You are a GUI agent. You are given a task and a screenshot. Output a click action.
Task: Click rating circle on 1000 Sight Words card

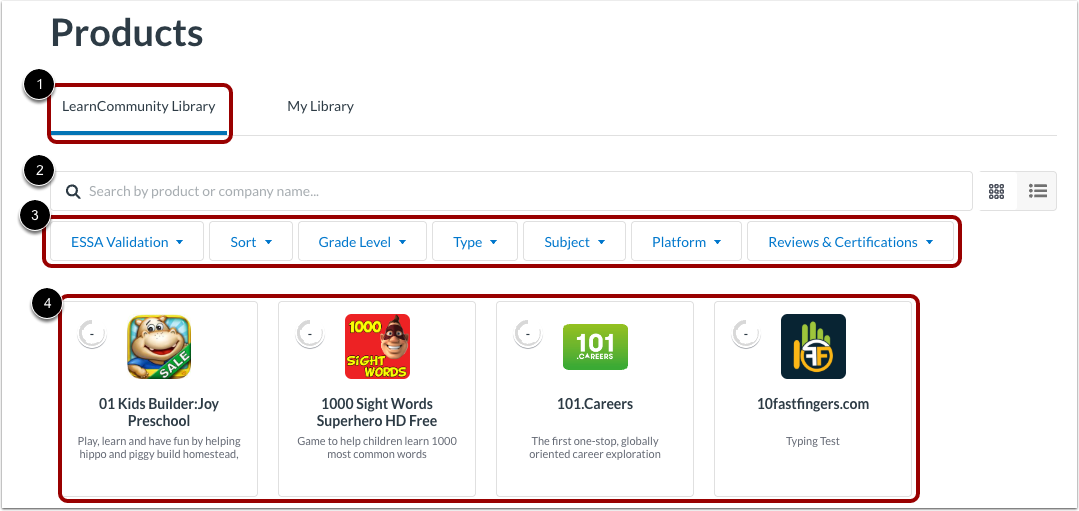tap(310, 334)
